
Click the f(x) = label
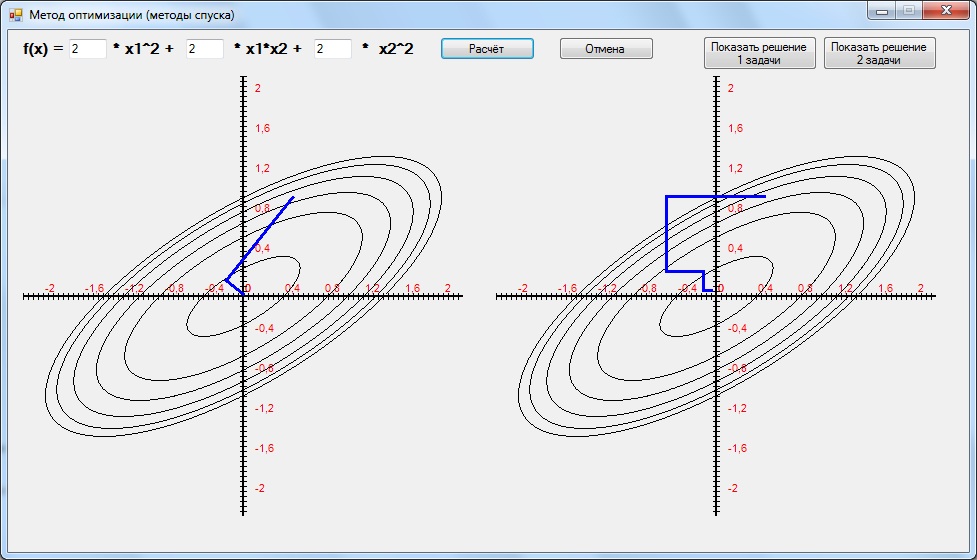click(43, 49)
